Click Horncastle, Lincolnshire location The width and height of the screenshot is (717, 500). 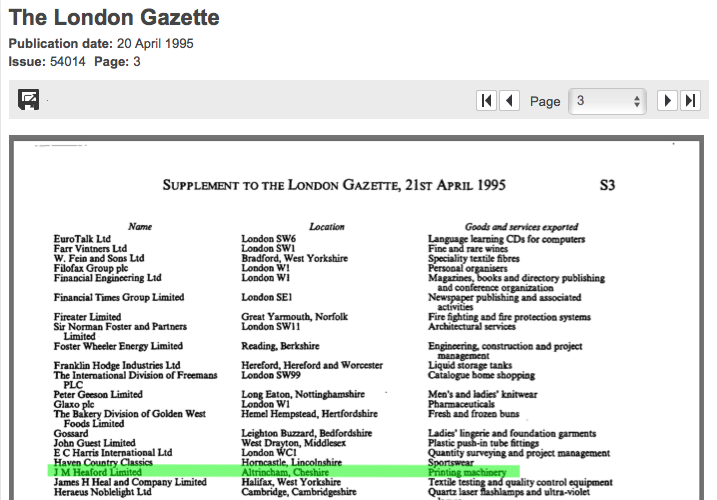pyautogui.click(x=292, y=462)
